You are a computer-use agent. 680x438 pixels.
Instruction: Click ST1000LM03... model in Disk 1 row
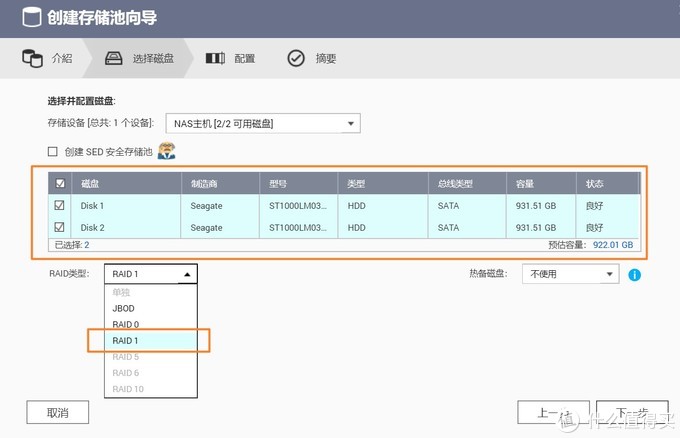coord(298,206)
